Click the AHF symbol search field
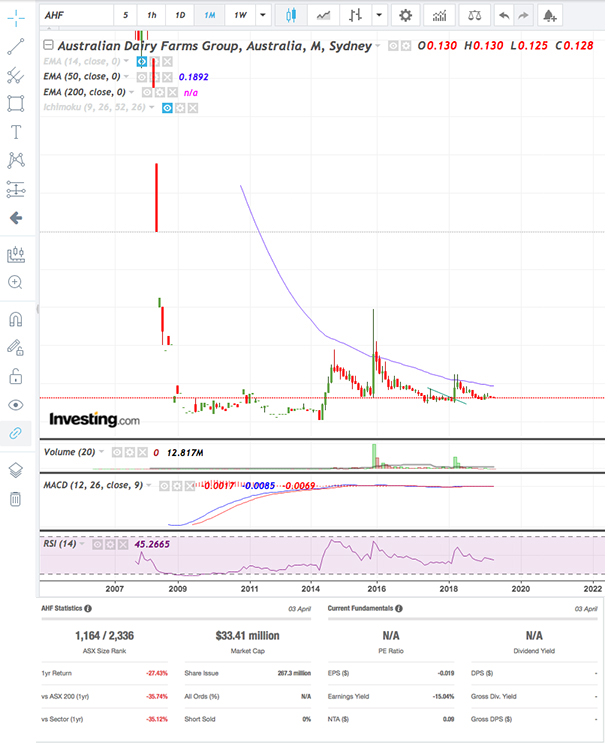609x748 pixels. tap(77, 15)
